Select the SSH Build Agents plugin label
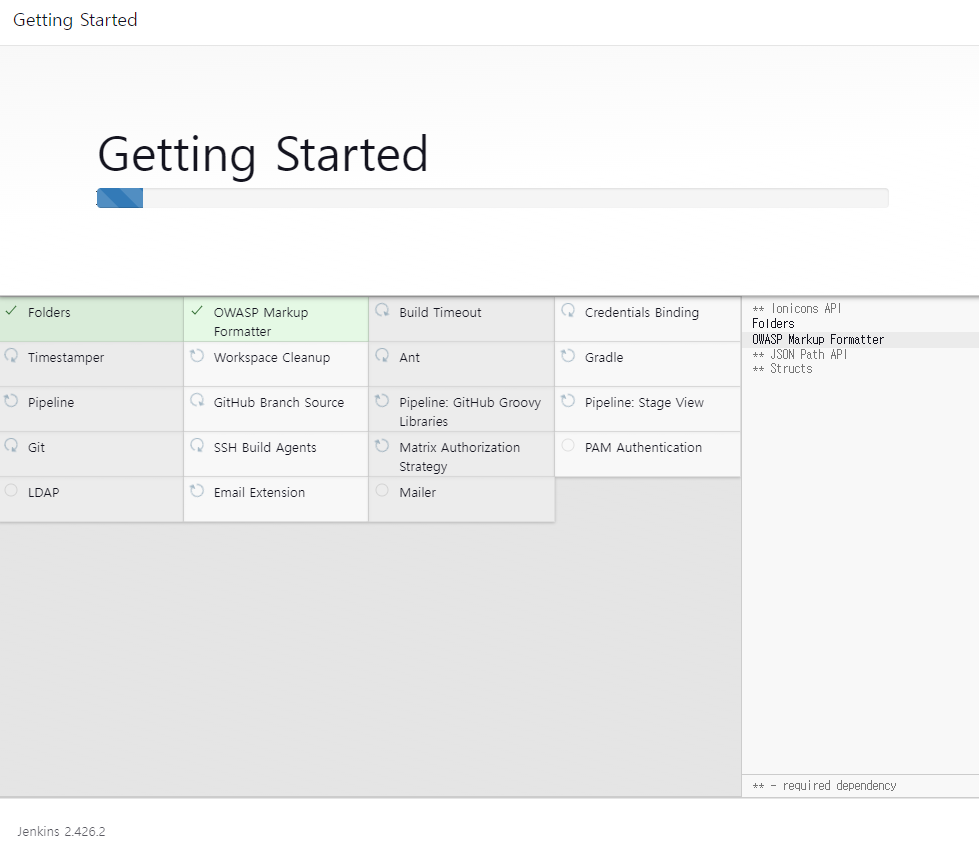Viewport: 979px width, 845px height. point(265,447)
